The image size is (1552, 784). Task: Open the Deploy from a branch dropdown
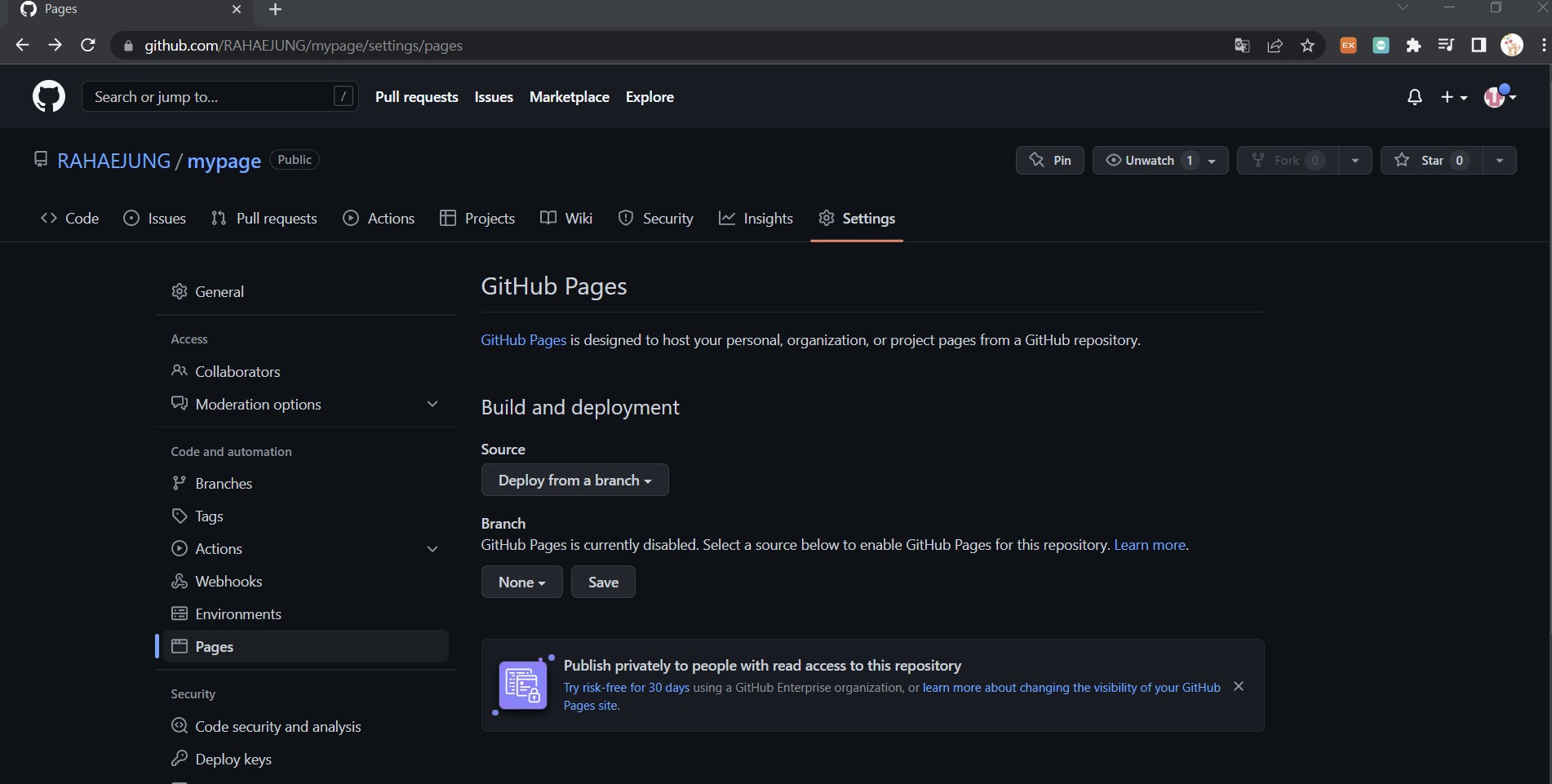tap(575, 480)
